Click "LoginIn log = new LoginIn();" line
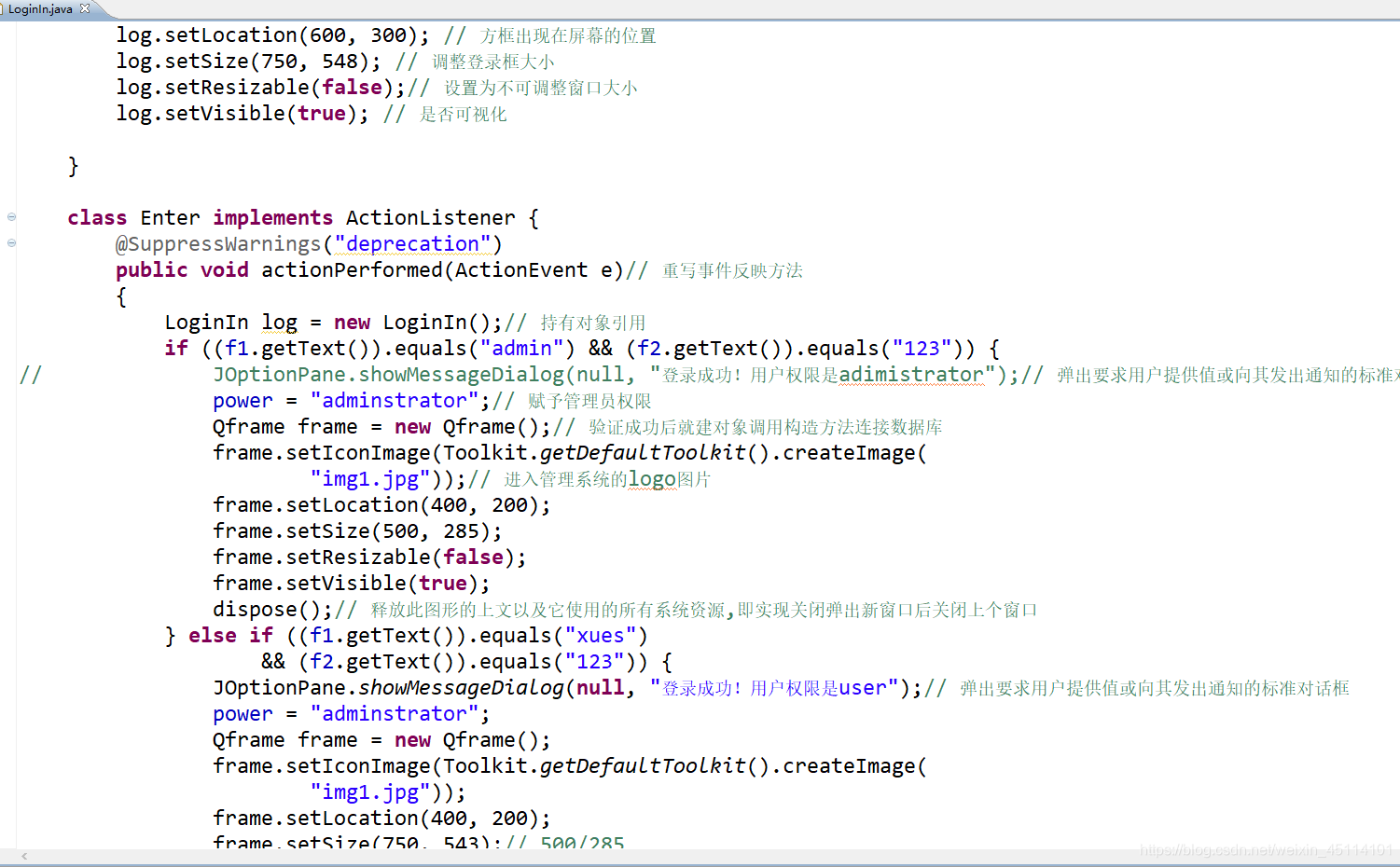Image resolution: width=1400 pixels, height=867 pixels. pos(334,322)
